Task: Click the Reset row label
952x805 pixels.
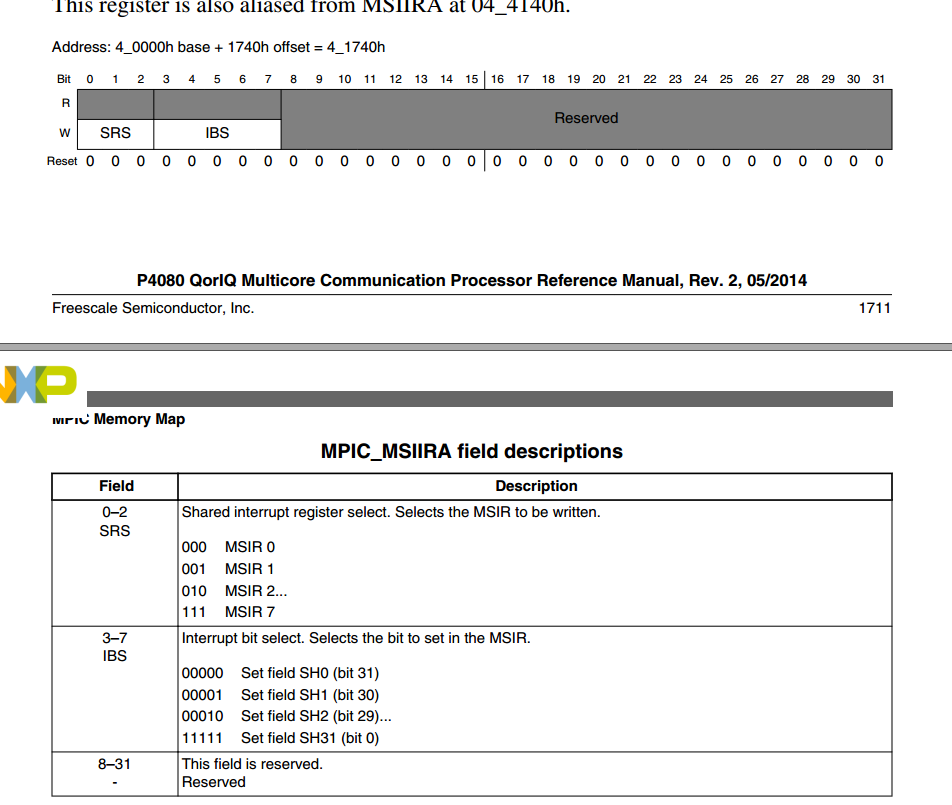Action: (62, 160)
